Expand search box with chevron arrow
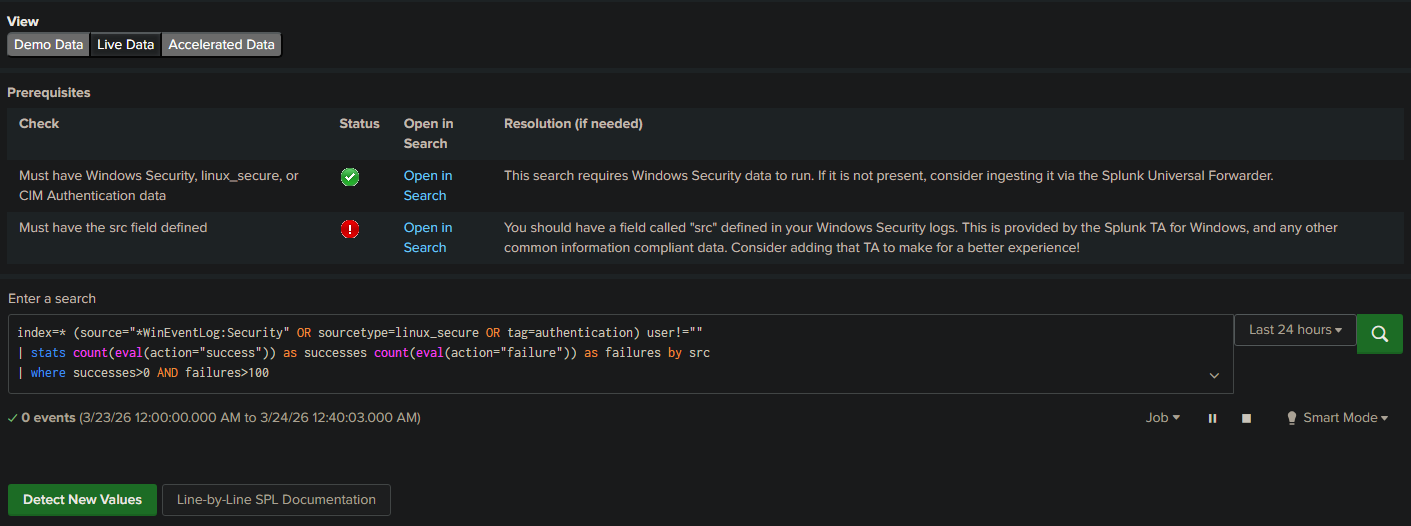The width and height of the screenshot is (1411, 526). point(1214,376)
